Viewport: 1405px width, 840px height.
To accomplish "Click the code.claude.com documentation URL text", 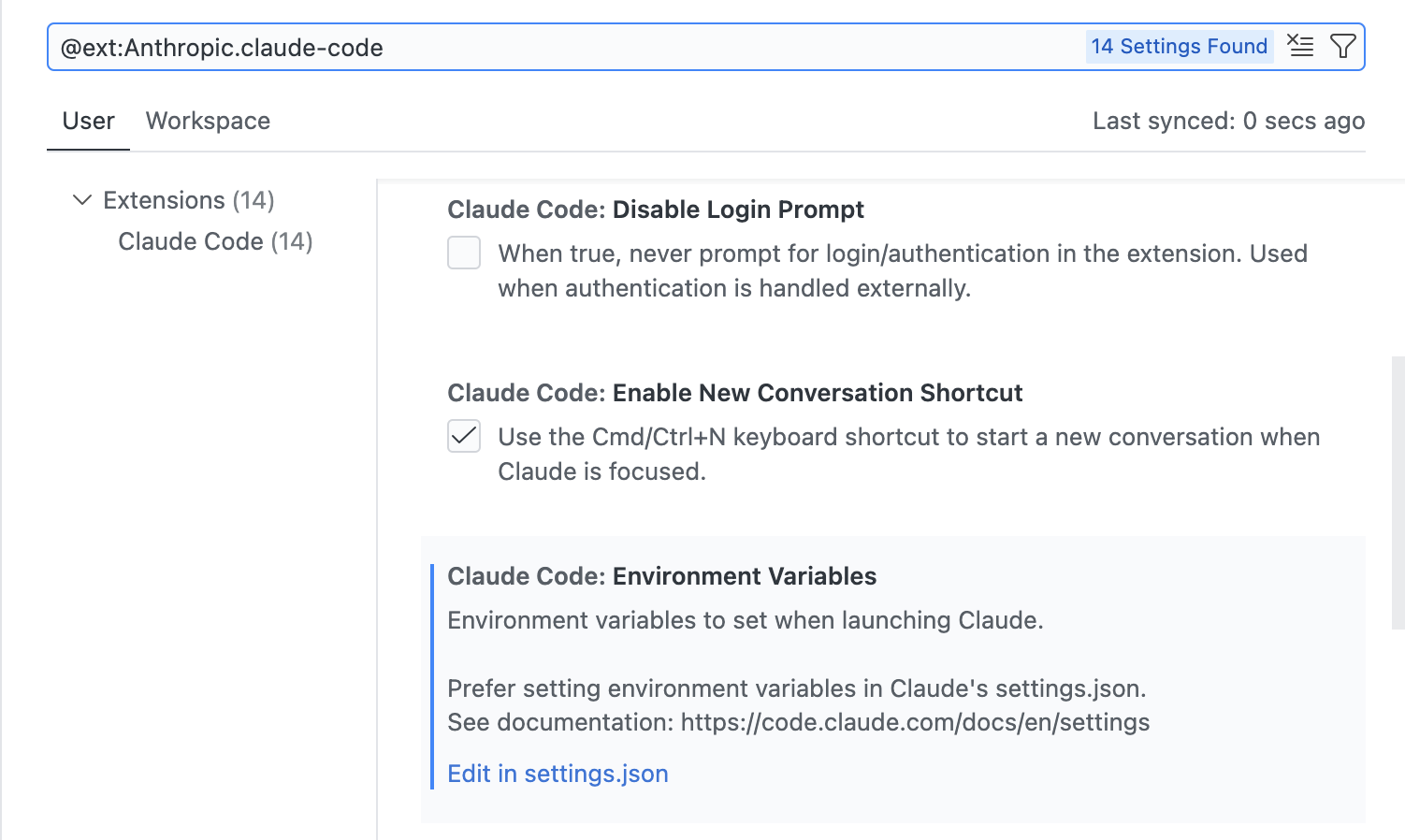I will click(915, 722).
